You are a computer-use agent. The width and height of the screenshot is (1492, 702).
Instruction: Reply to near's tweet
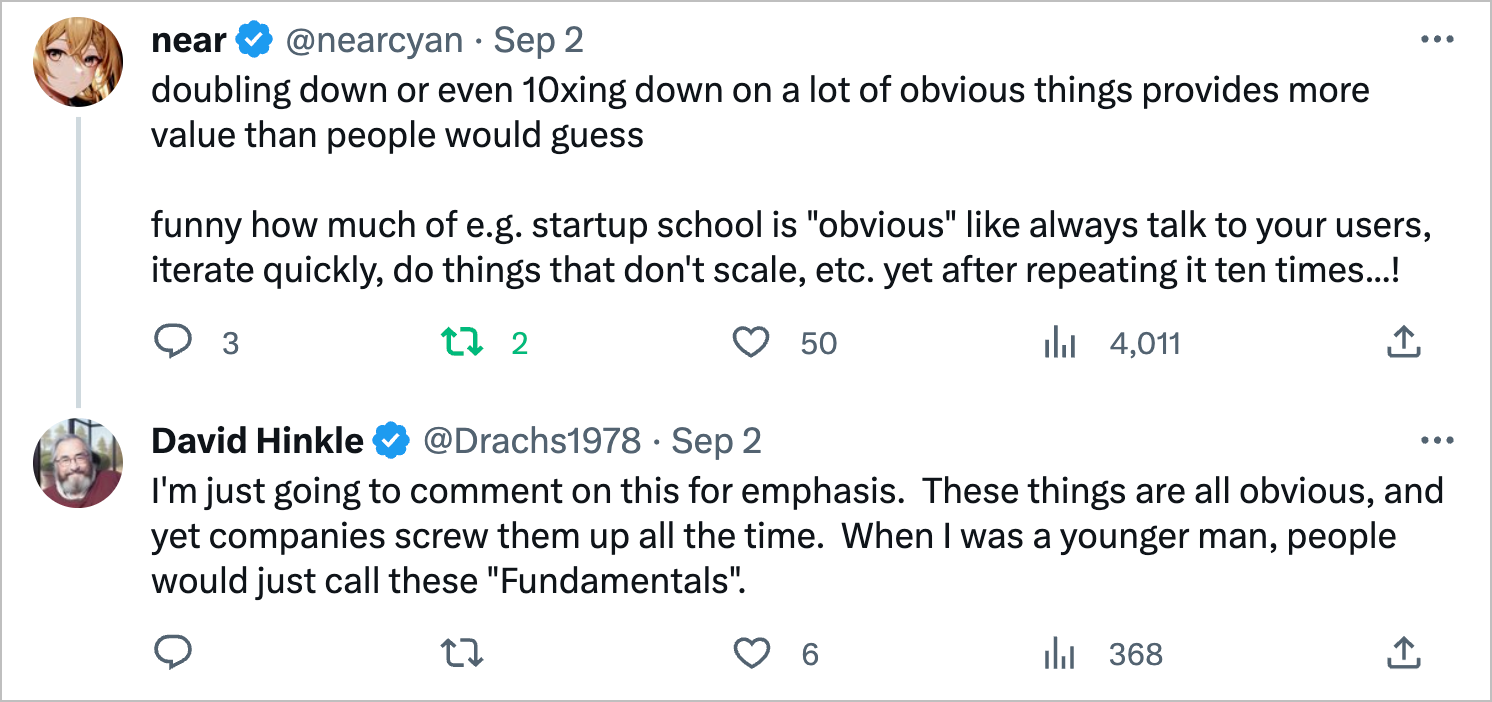click(175, 343)
